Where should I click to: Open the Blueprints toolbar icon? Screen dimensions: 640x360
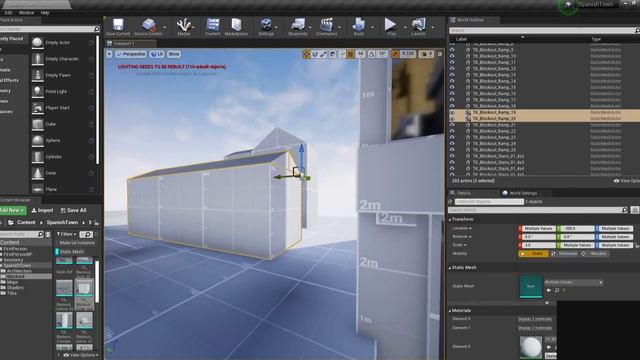298,27
